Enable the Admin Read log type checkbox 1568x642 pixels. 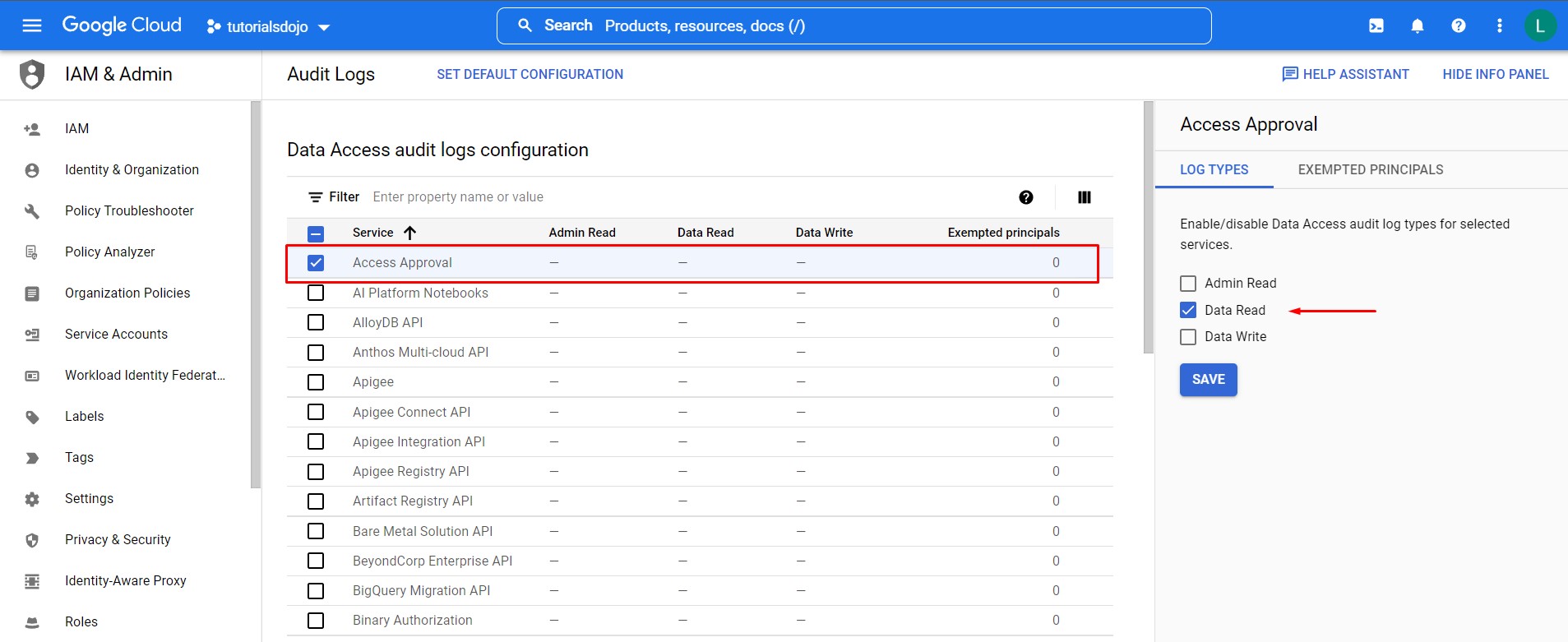pos(1188,284)
